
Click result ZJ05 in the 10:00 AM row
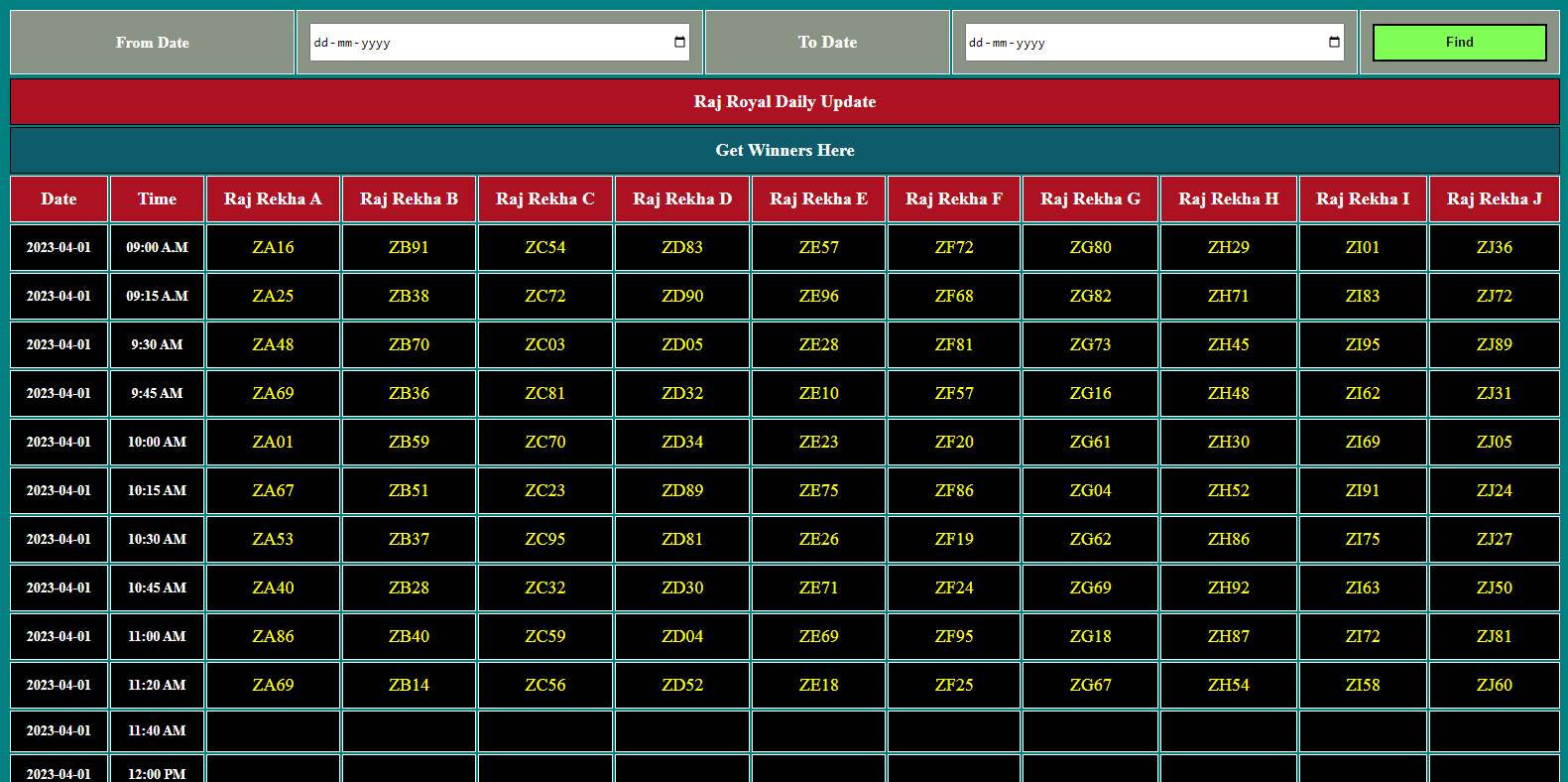coord(1494,443)
